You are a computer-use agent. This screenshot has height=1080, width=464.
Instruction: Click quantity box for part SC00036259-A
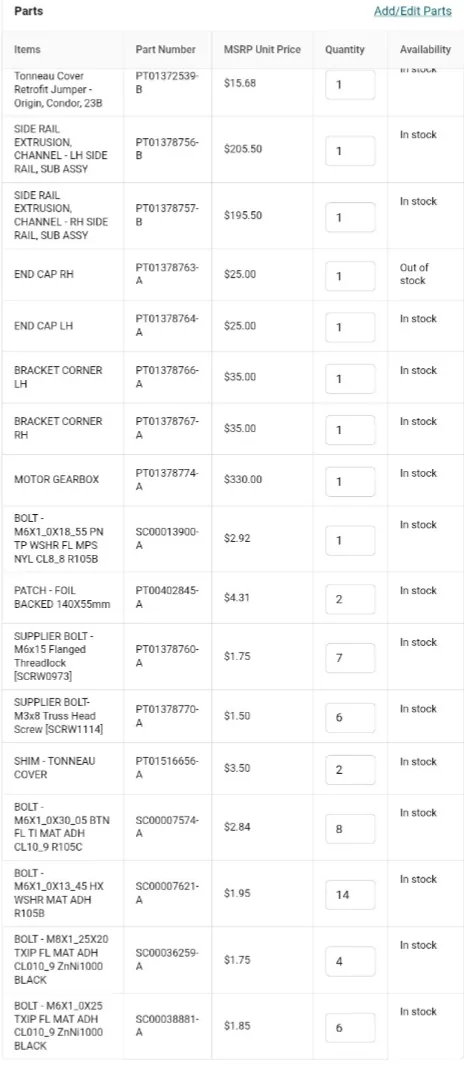click(350, 961)
